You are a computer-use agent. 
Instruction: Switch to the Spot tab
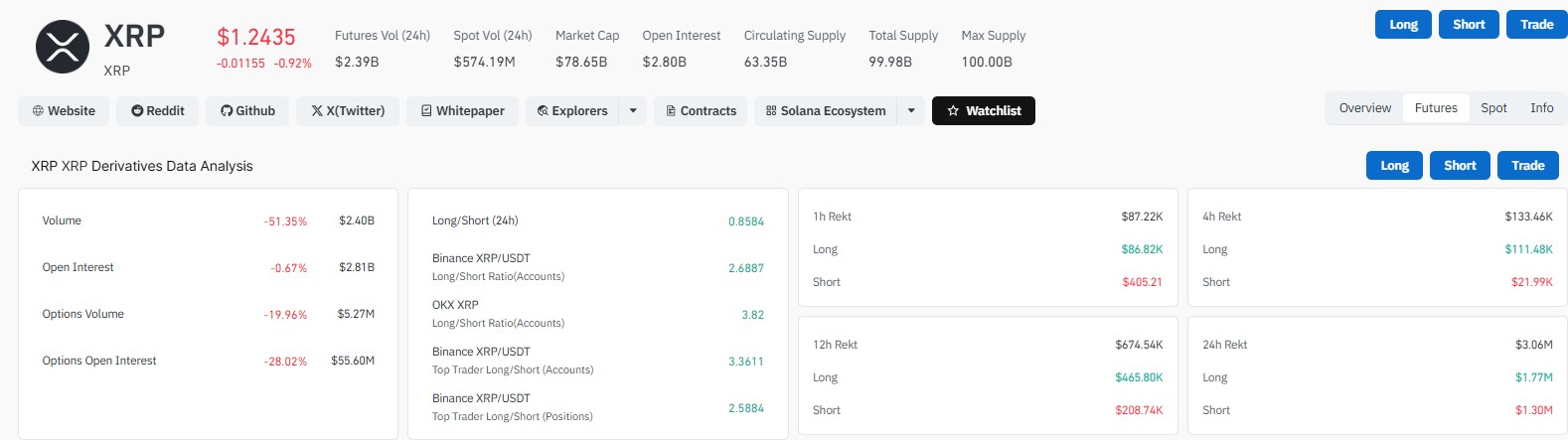coord(1493,108)
